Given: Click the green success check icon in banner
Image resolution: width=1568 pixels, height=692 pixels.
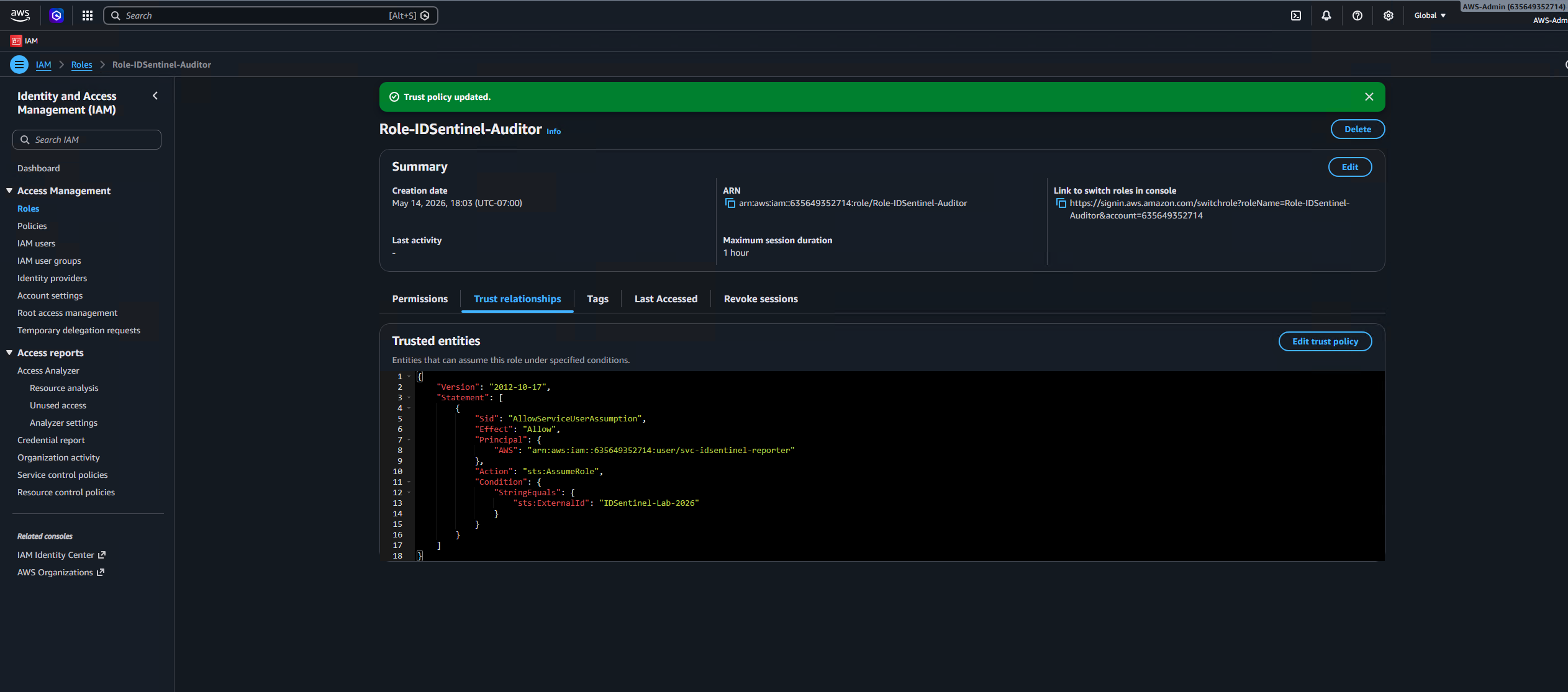Looking at the screenshot, I should click(394, 97).
